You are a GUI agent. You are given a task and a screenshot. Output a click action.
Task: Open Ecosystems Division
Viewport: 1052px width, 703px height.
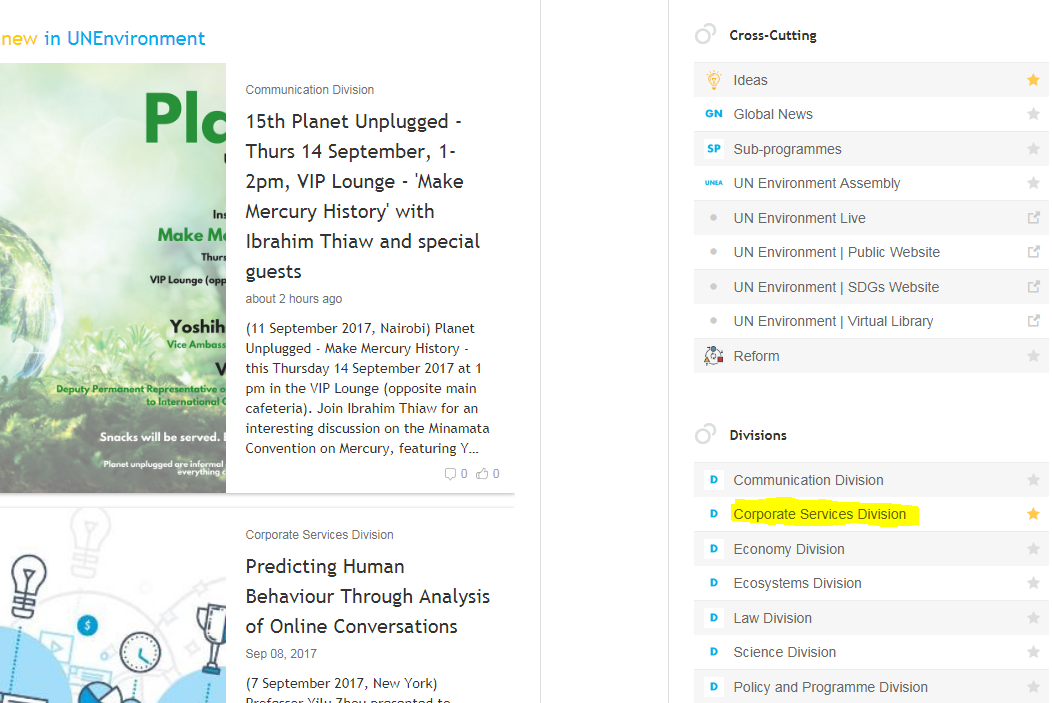point(797,584)
